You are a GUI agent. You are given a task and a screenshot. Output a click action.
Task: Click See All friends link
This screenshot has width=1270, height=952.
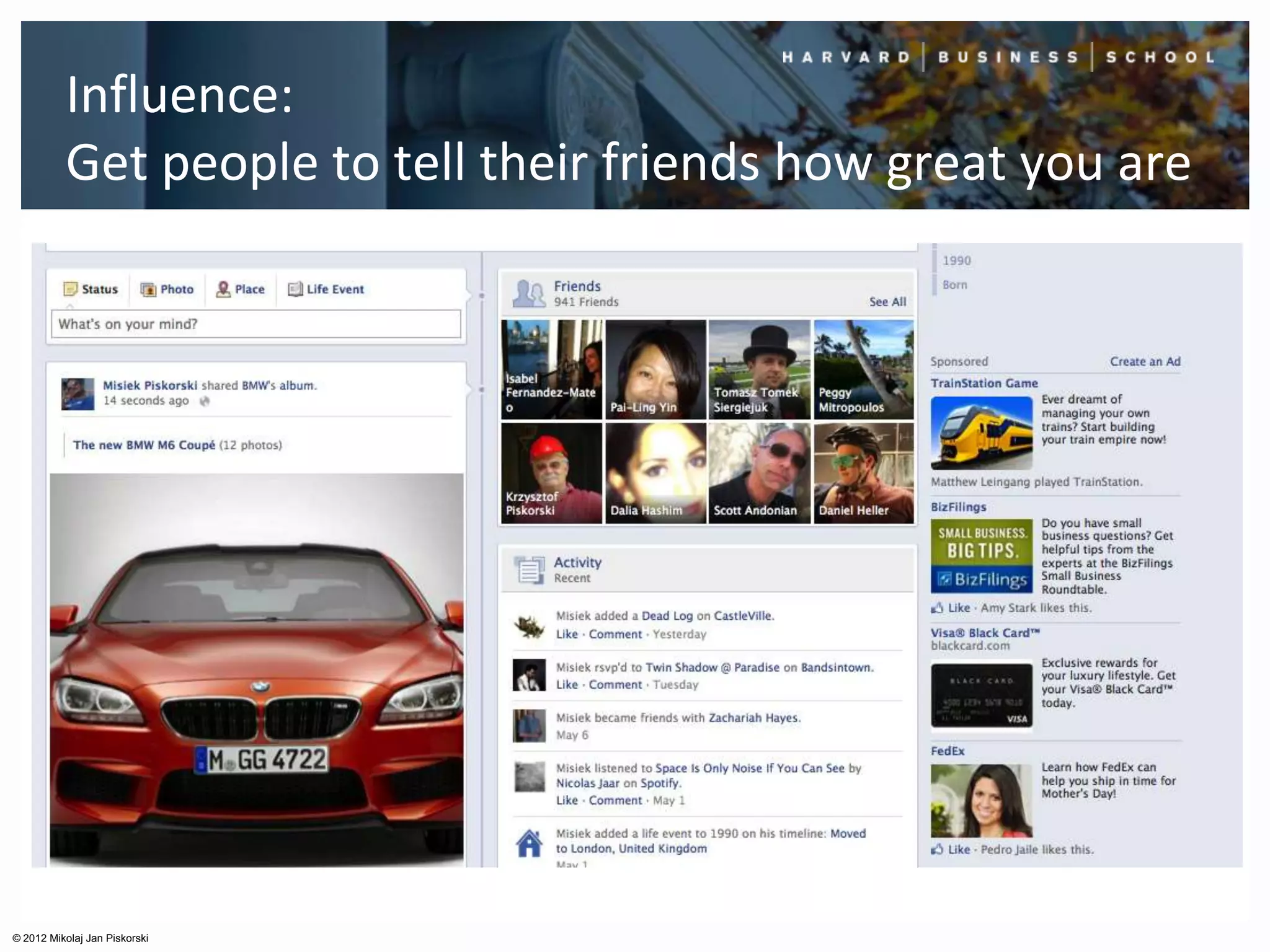click(887, 302)
